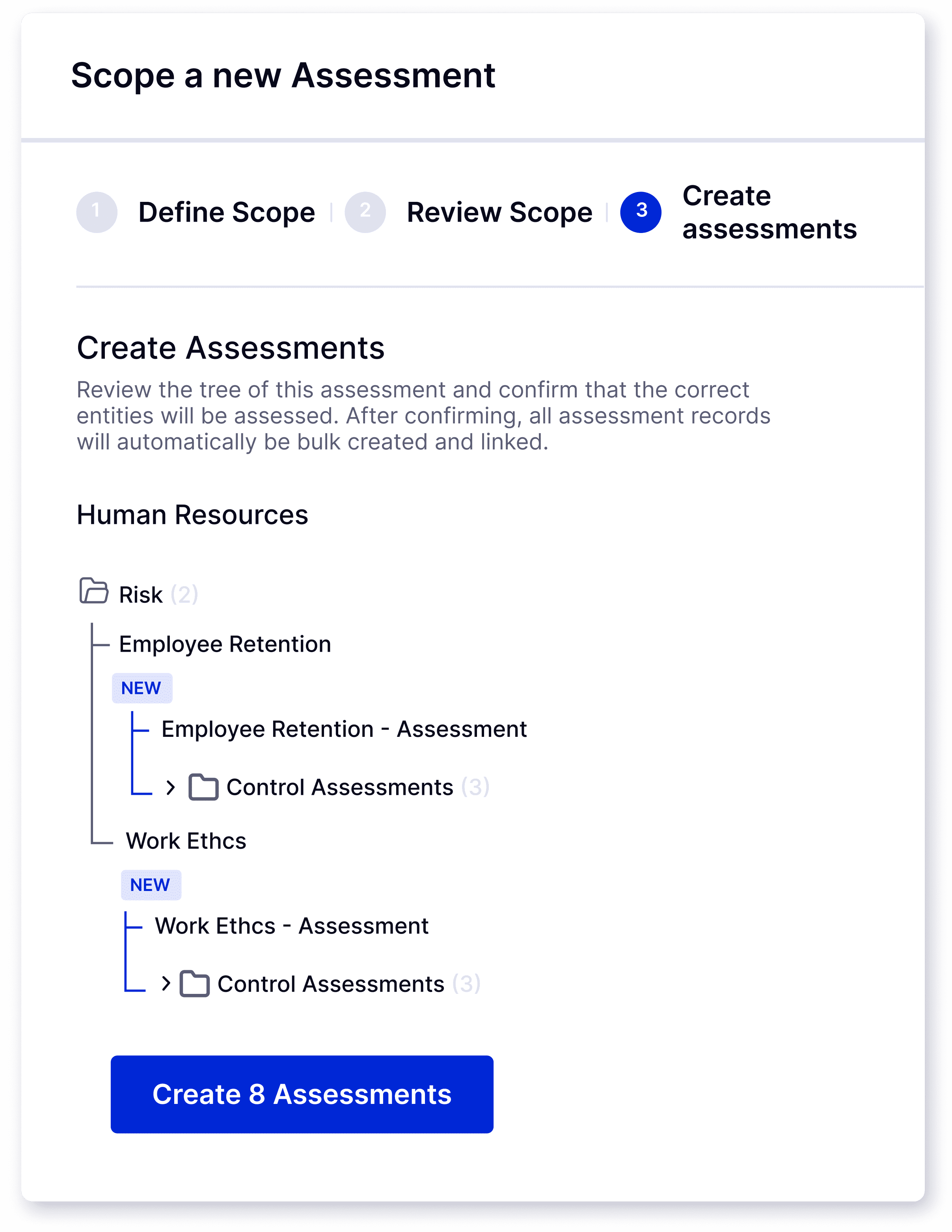The image size is (952, 1232).
Task: Click the open Risk folder icon
Action: 93,591
